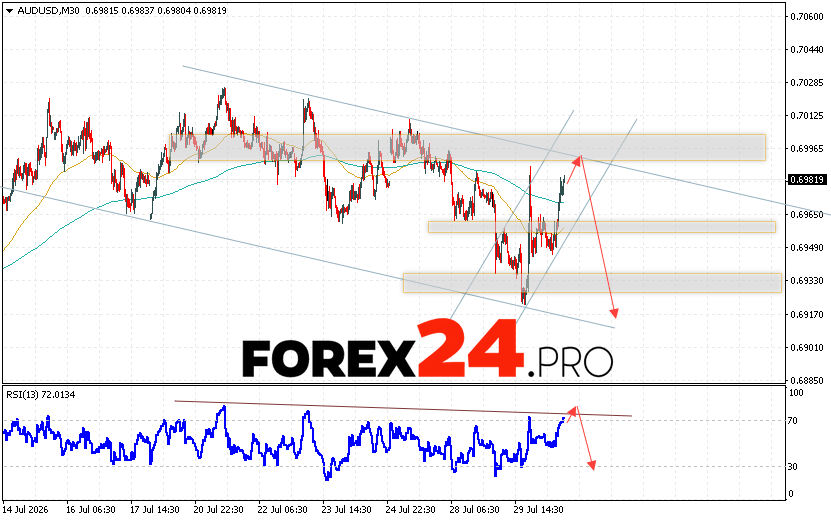Select the RSI(13) 72.0134 indicator label
This screenshot has width=831, height=521.
point(41,395)
